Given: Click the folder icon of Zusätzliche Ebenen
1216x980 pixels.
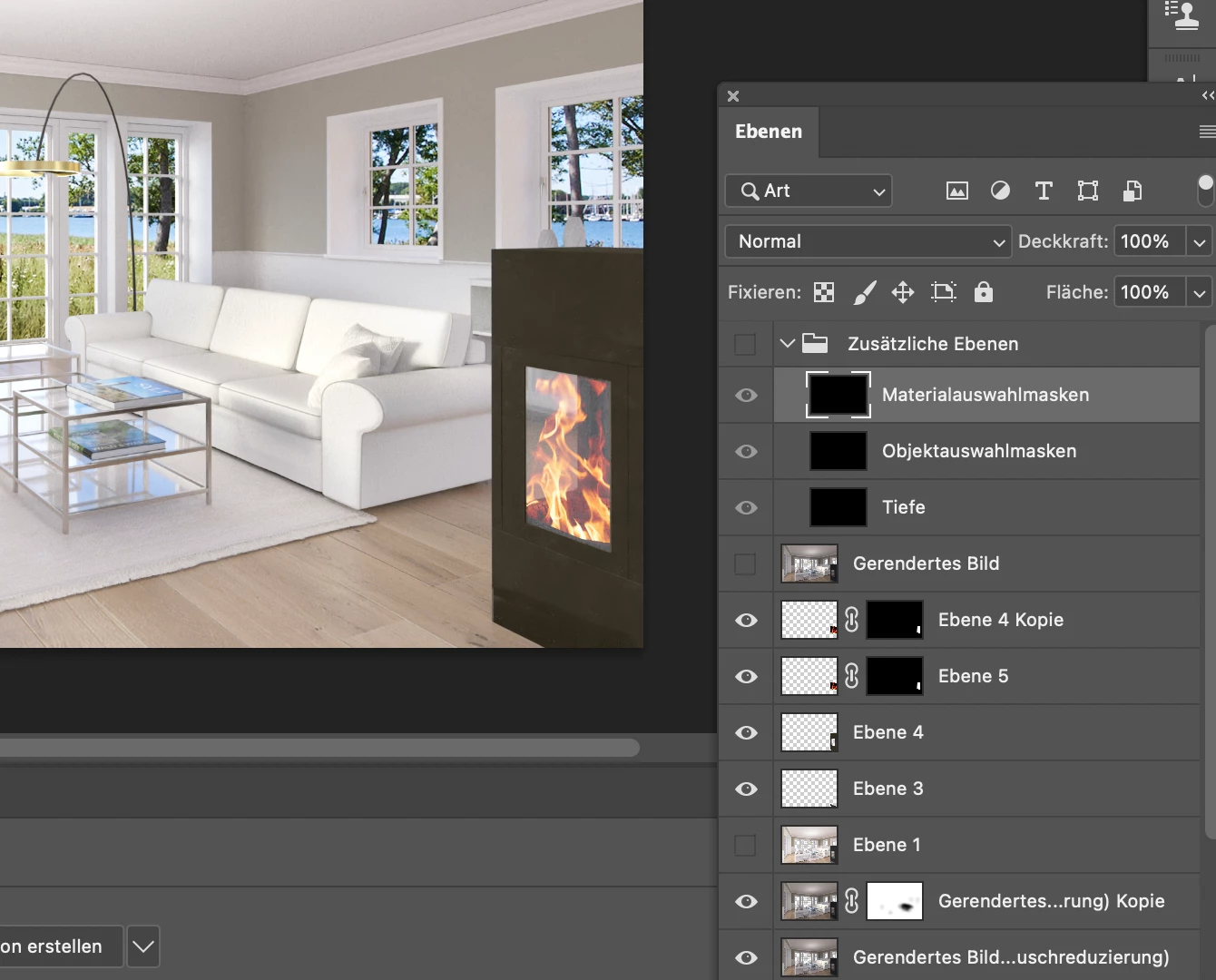Looking at the screenshot, I should tap(815, 344).
